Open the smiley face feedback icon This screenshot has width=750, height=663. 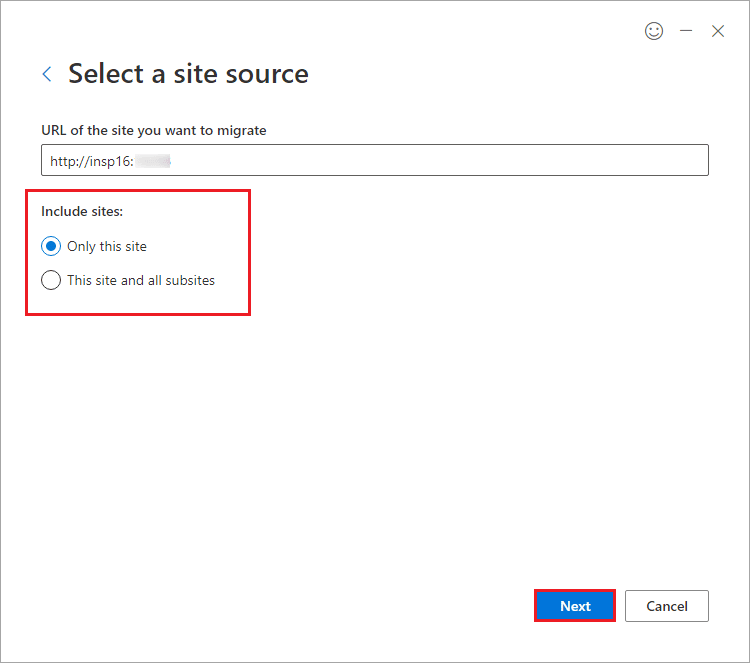click(653, 31)
